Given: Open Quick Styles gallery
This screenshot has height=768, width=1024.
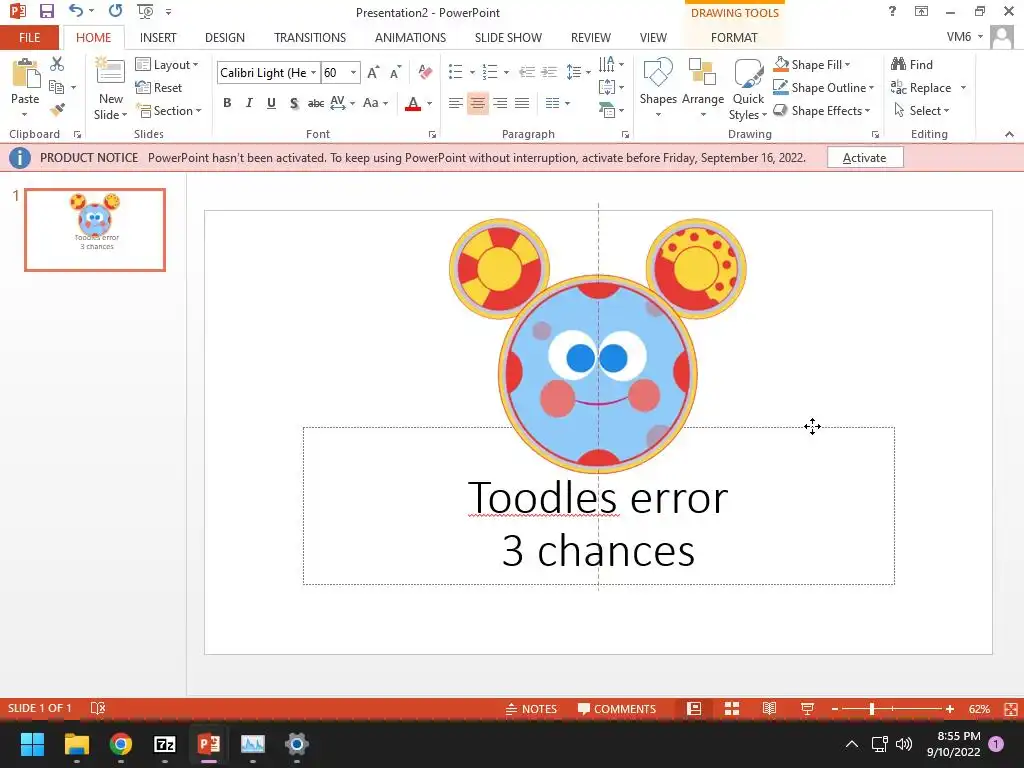Looking at the screenshot, I should [748, 89].
